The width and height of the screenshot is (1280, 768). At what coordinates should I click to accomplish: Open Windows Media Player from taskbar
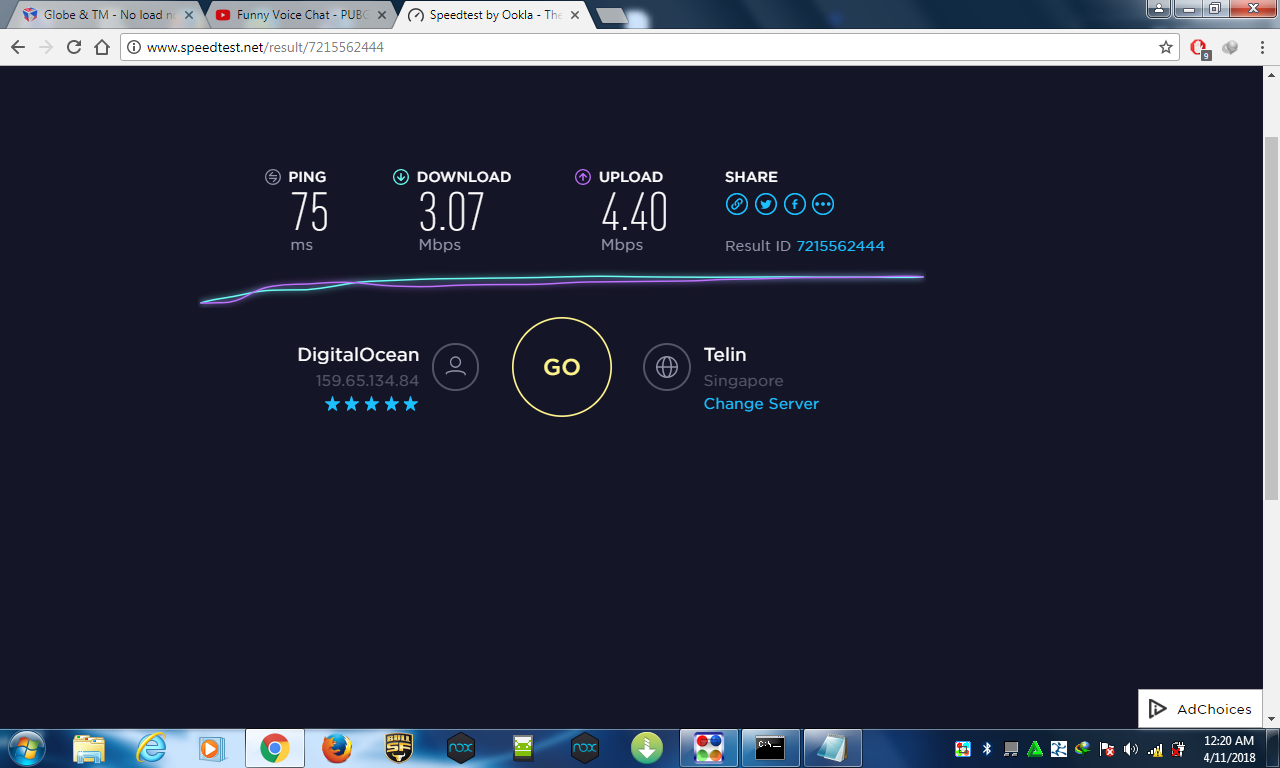click(211, 748)
